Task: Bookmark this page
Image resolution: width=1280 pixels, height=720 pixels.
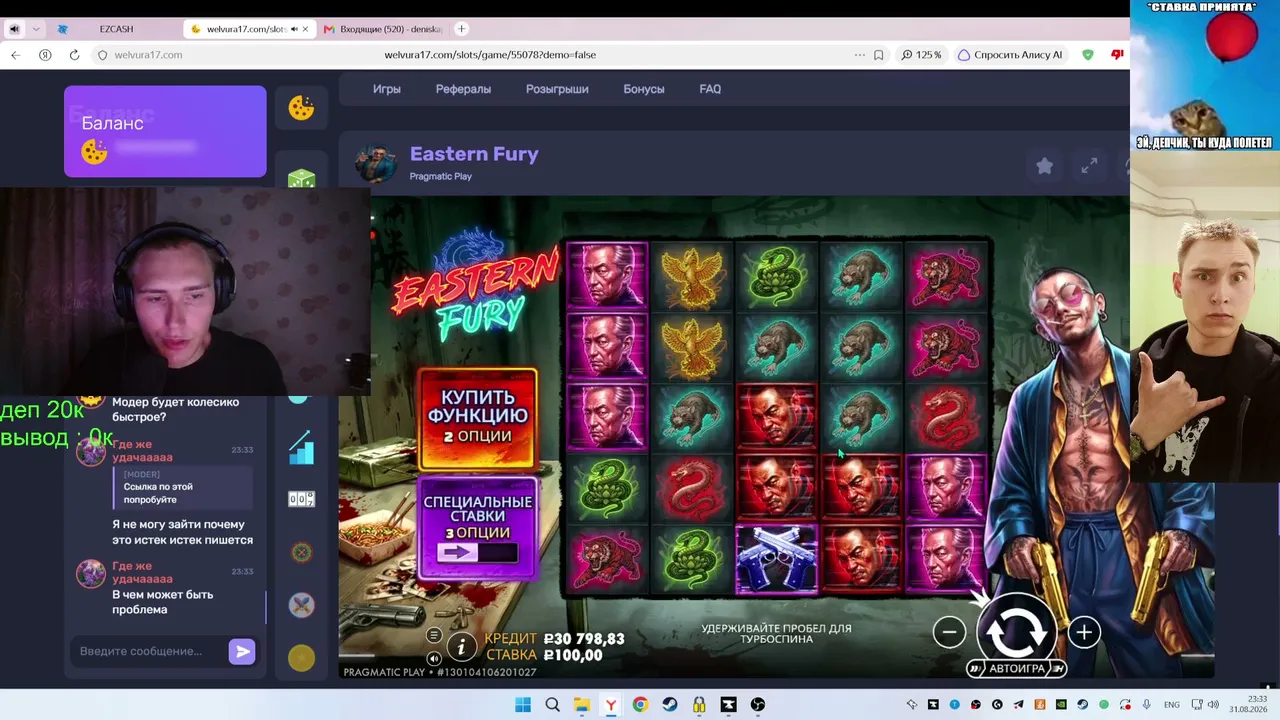Action: (x=879, y=55)
